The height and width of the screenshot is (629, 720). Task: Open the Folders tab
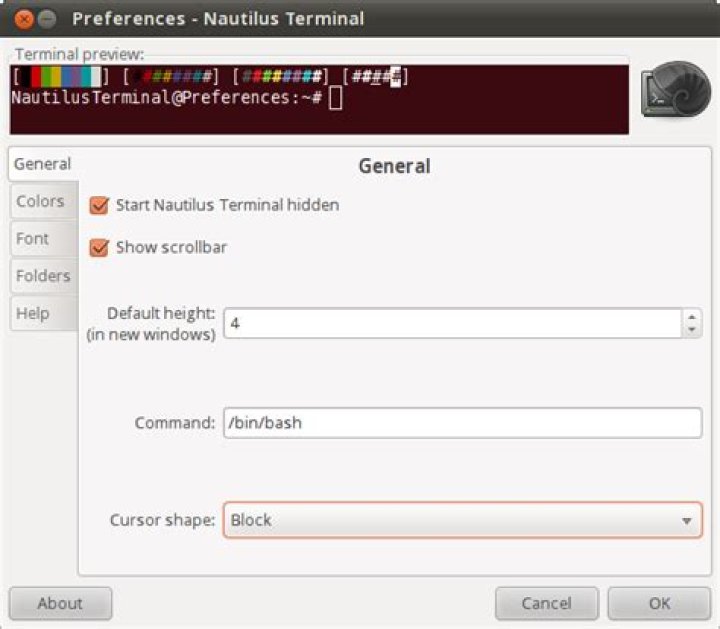pyautogui.click(x=44, y=276)
